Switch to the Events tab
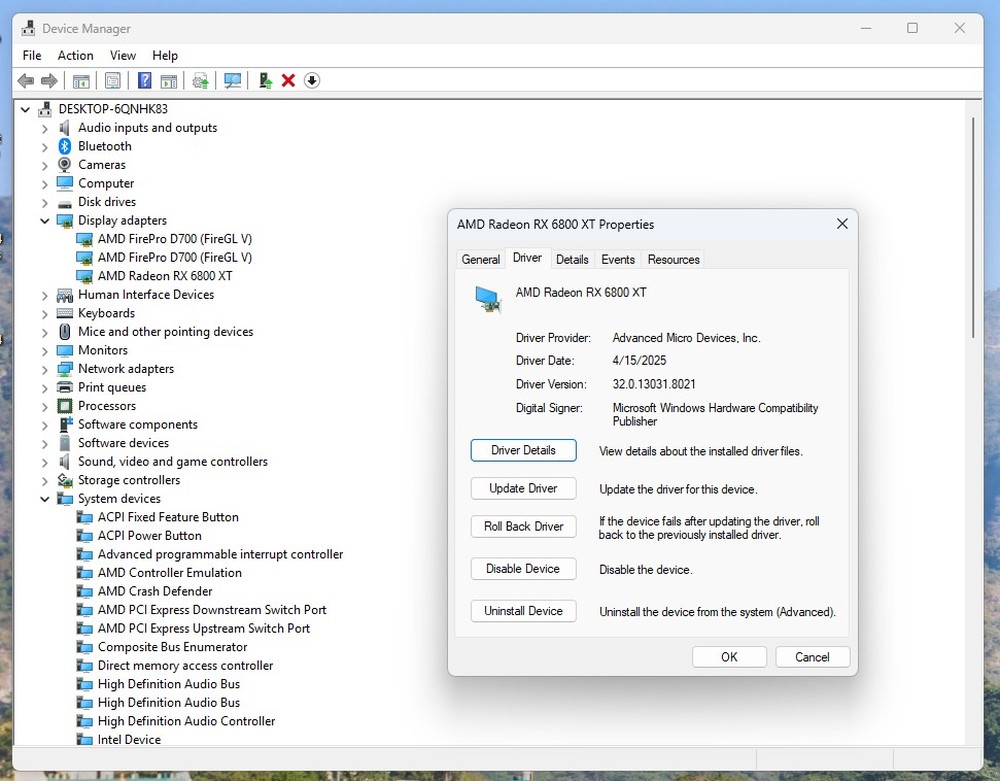 618,259
